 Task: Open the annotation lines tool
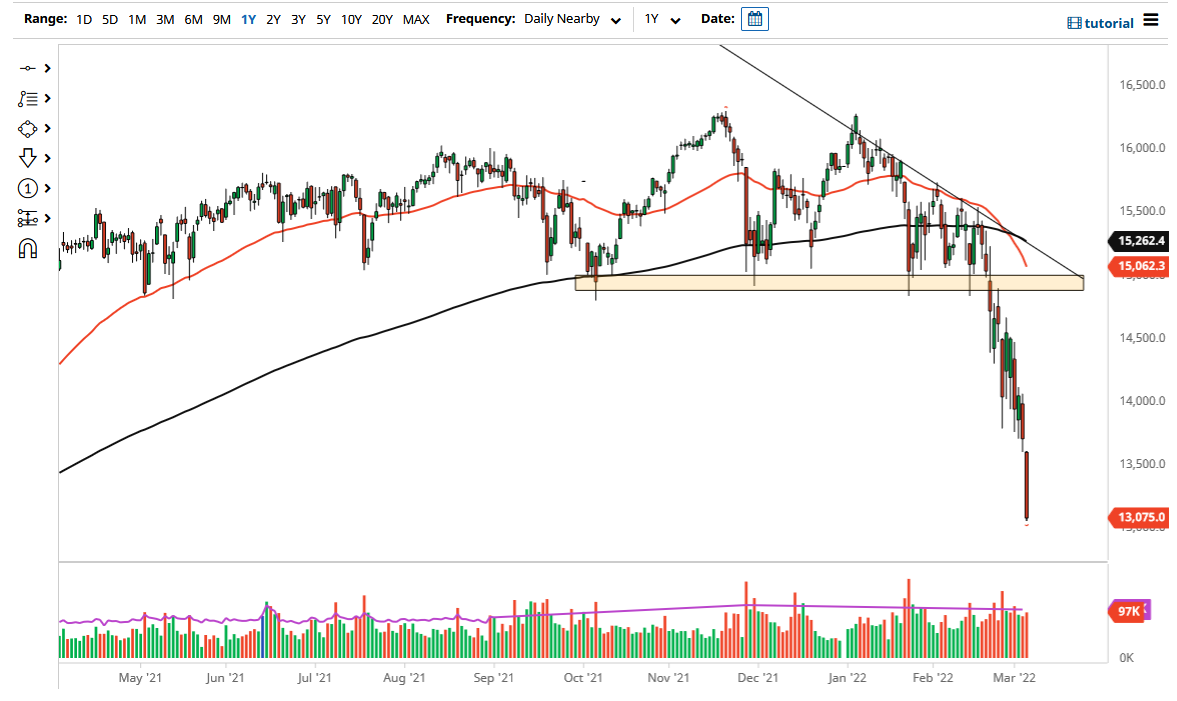pyautogui.click(x=28, y=98)
